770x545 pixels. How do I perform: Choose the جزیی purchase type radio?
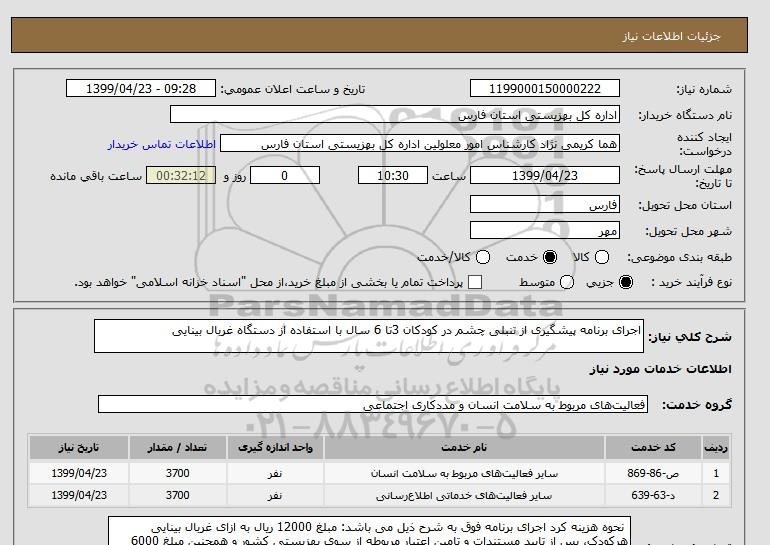pyautogui.click(x=626, y=282)
